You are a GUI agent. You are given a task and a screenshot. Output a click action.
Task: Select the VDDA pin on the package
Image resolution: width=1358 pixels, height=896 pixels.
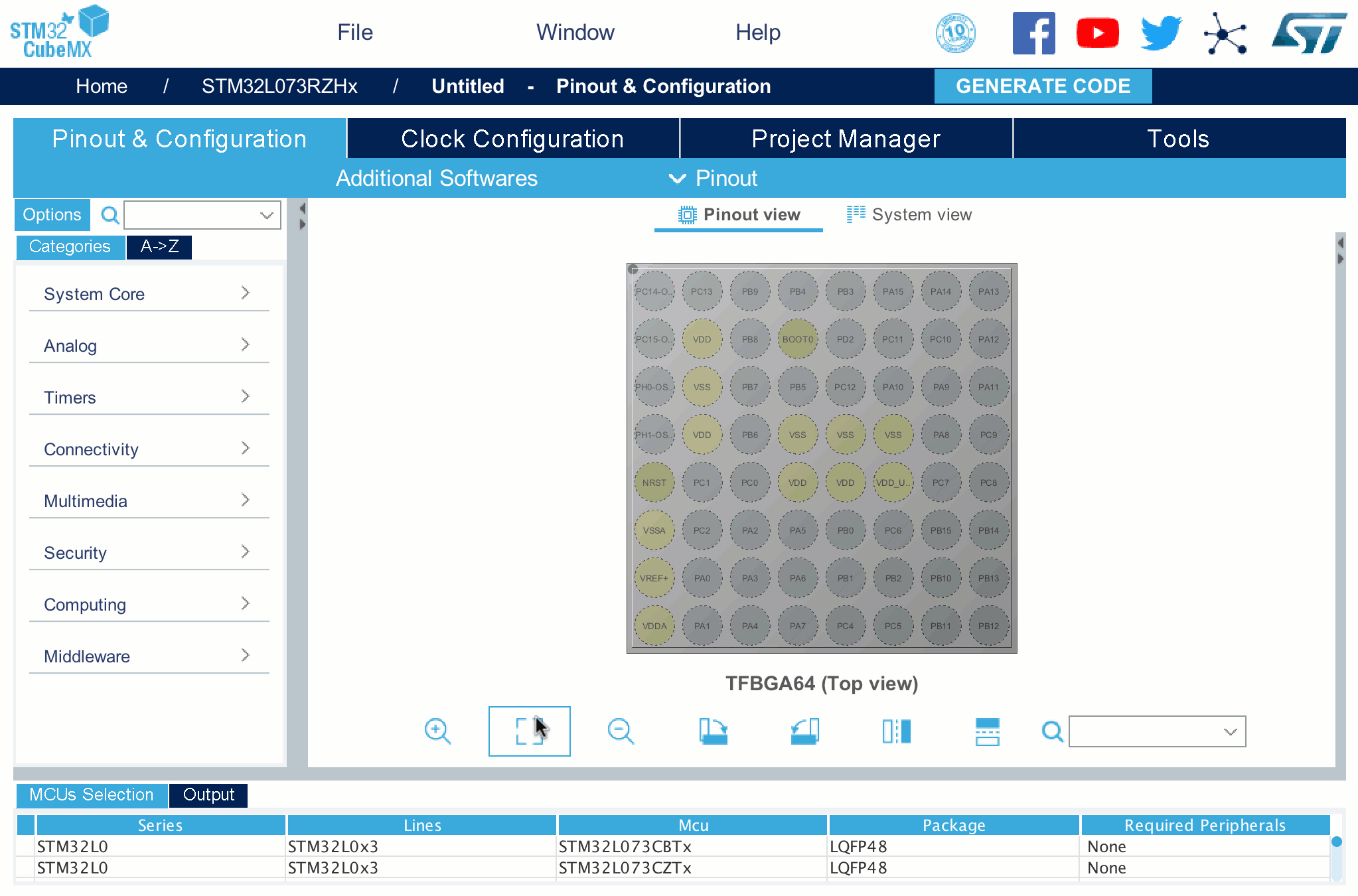[654, 625]
